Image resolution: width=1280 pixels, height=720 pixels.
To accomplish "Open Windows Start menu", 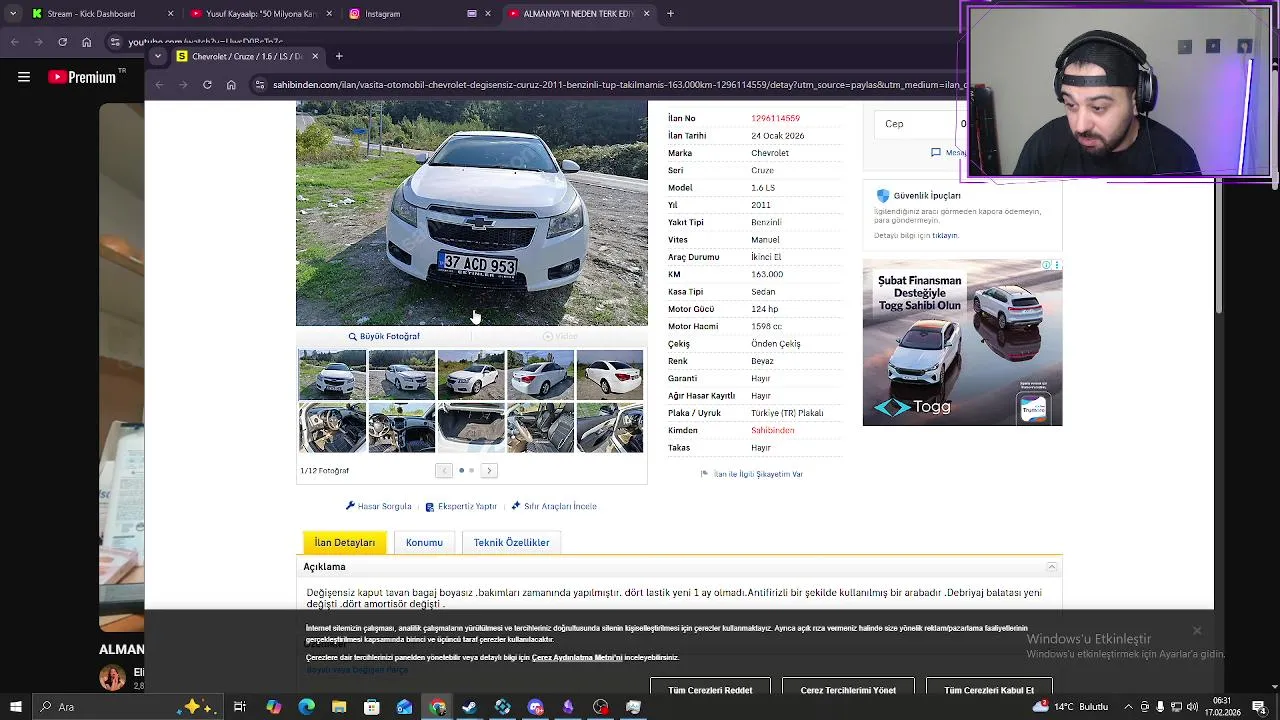I will click(x=15, y=707).
